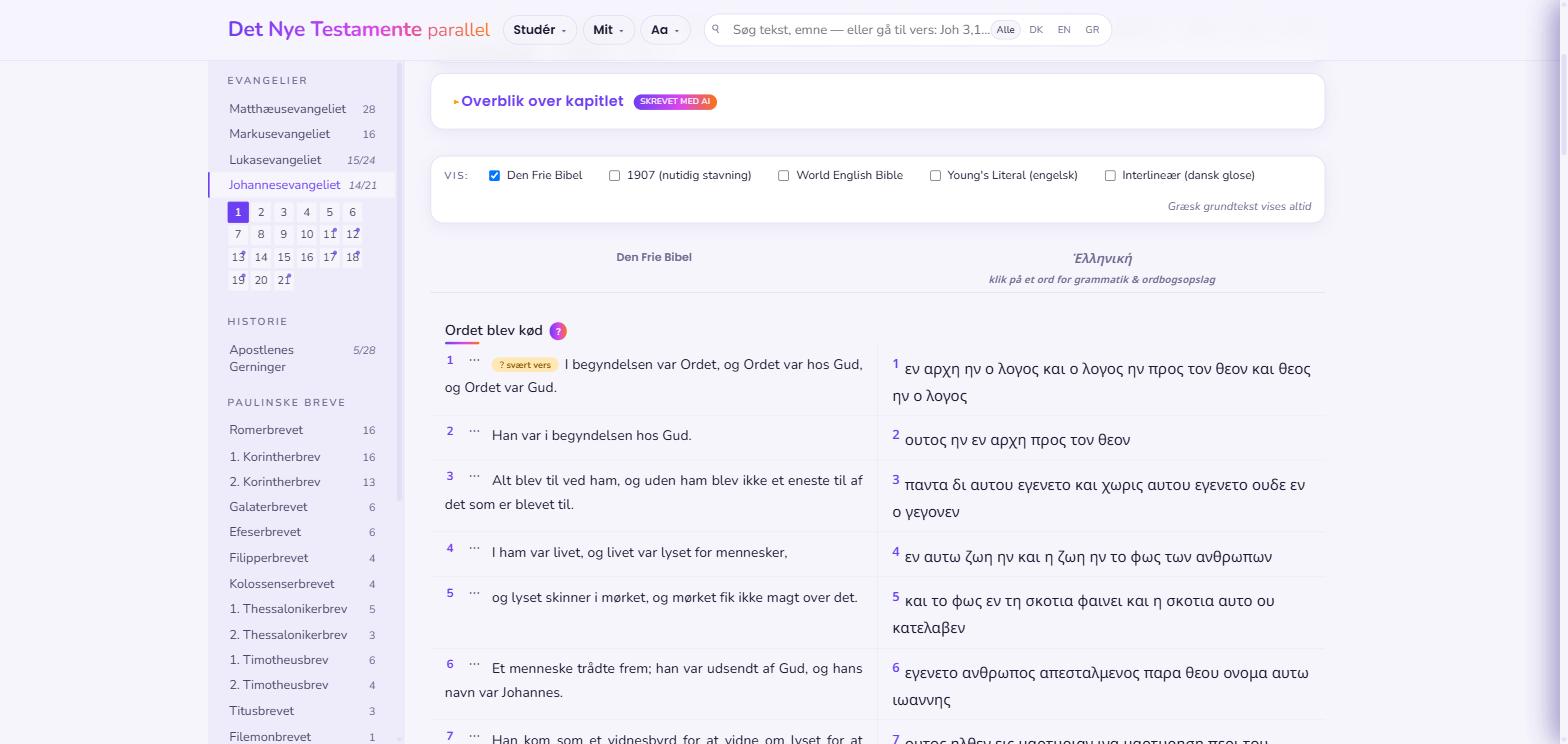
Task: Open the Mit dropdown menu
Action: click(608, 30)
